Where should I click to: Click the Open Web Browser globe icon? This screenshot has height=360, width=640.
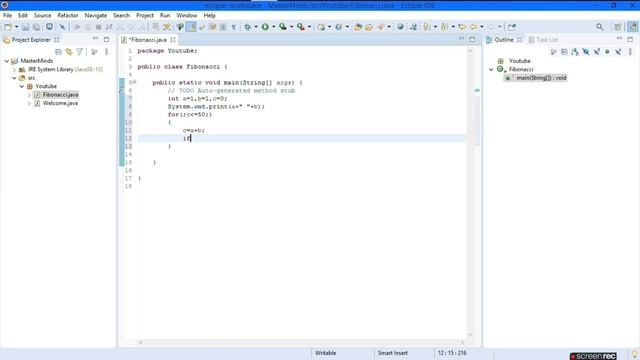(400, 27)
